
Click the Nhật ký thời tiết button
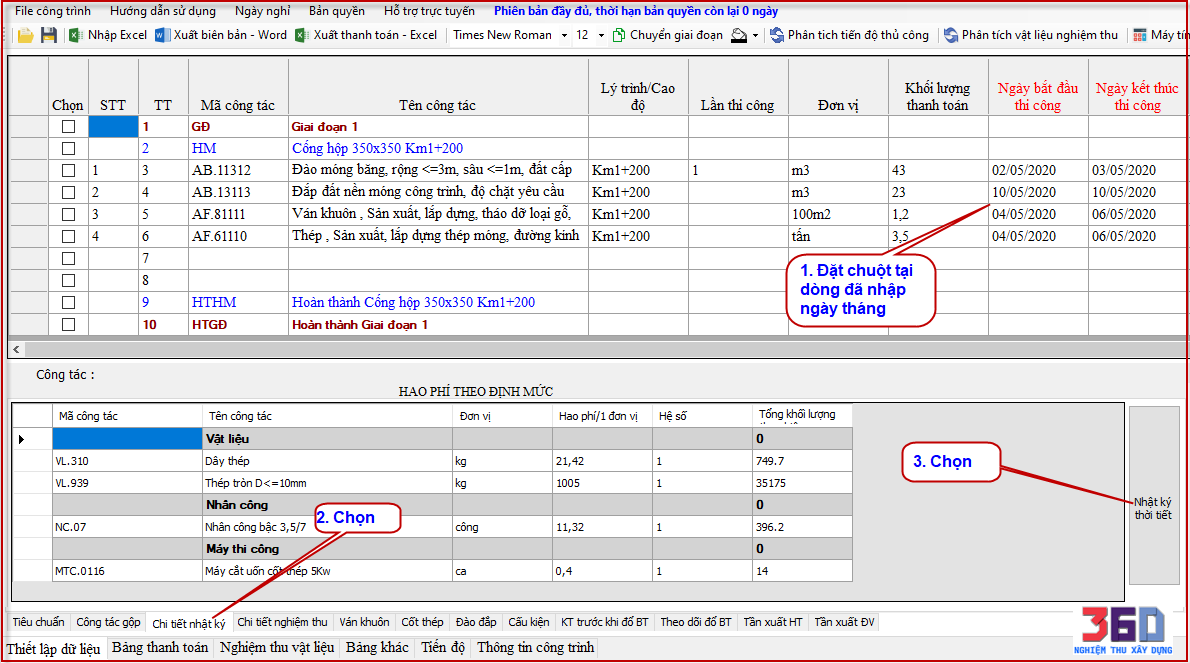1154,495
